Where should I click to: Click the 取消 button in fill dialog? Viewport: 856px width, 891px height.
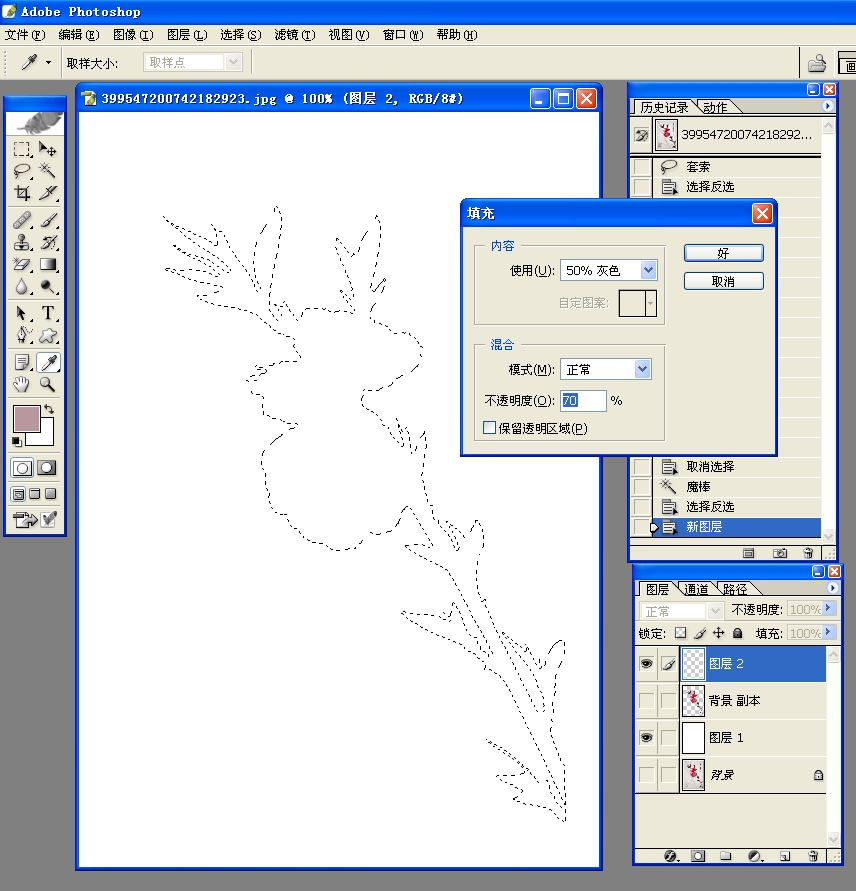pos(723,282)
